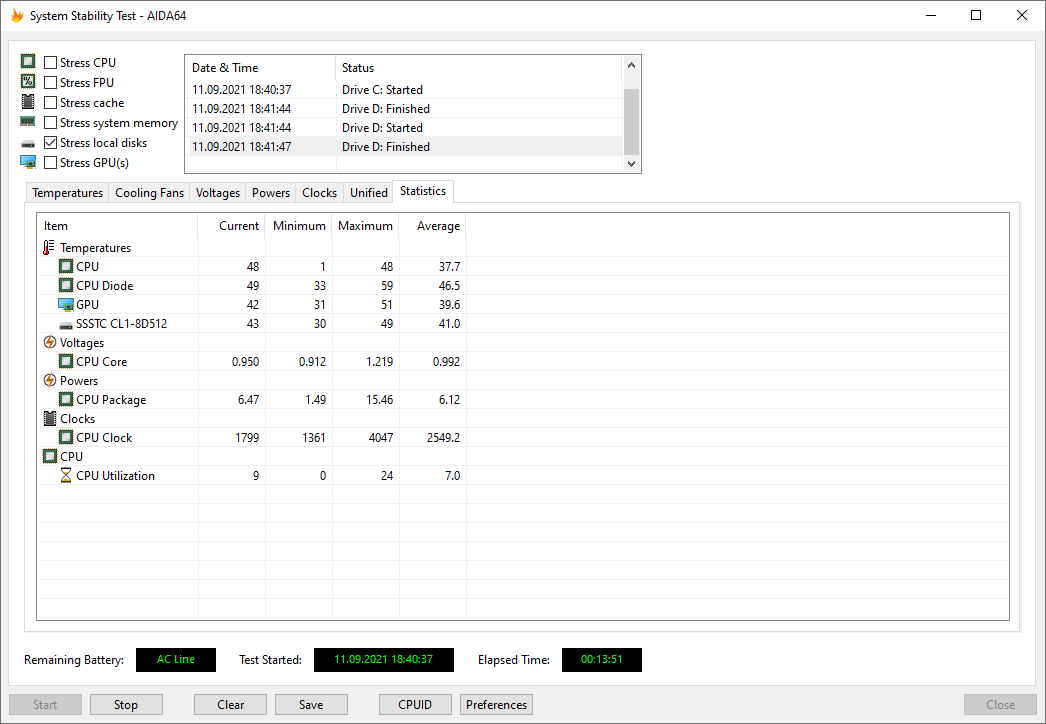This screenshot has width=1046, height=724.
Task: Click the CPU Clock row icon
Action: (65, 437)
